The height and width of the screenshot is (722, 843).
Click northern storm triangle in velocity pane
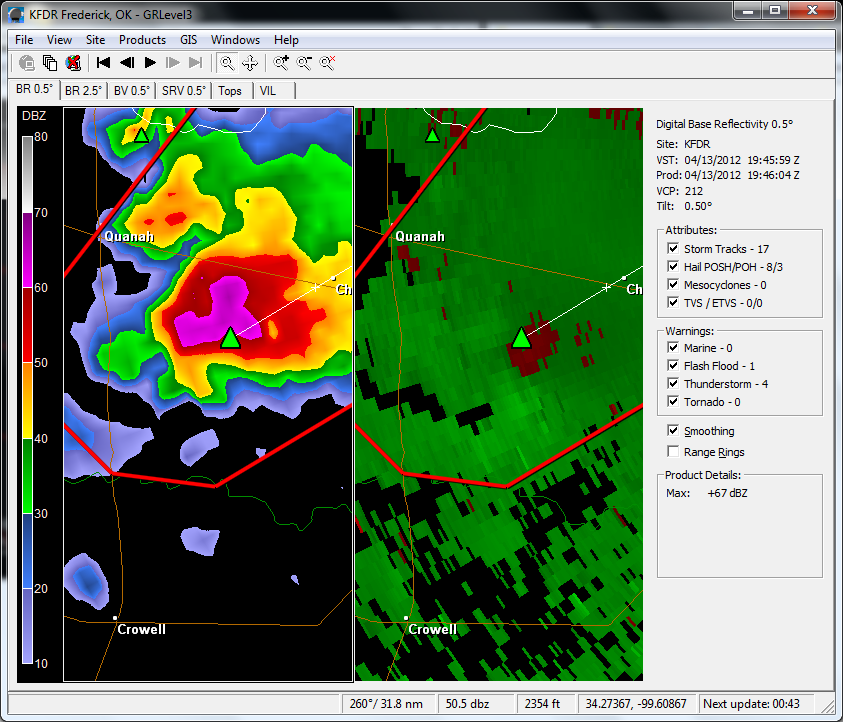(x=432, y=135)
